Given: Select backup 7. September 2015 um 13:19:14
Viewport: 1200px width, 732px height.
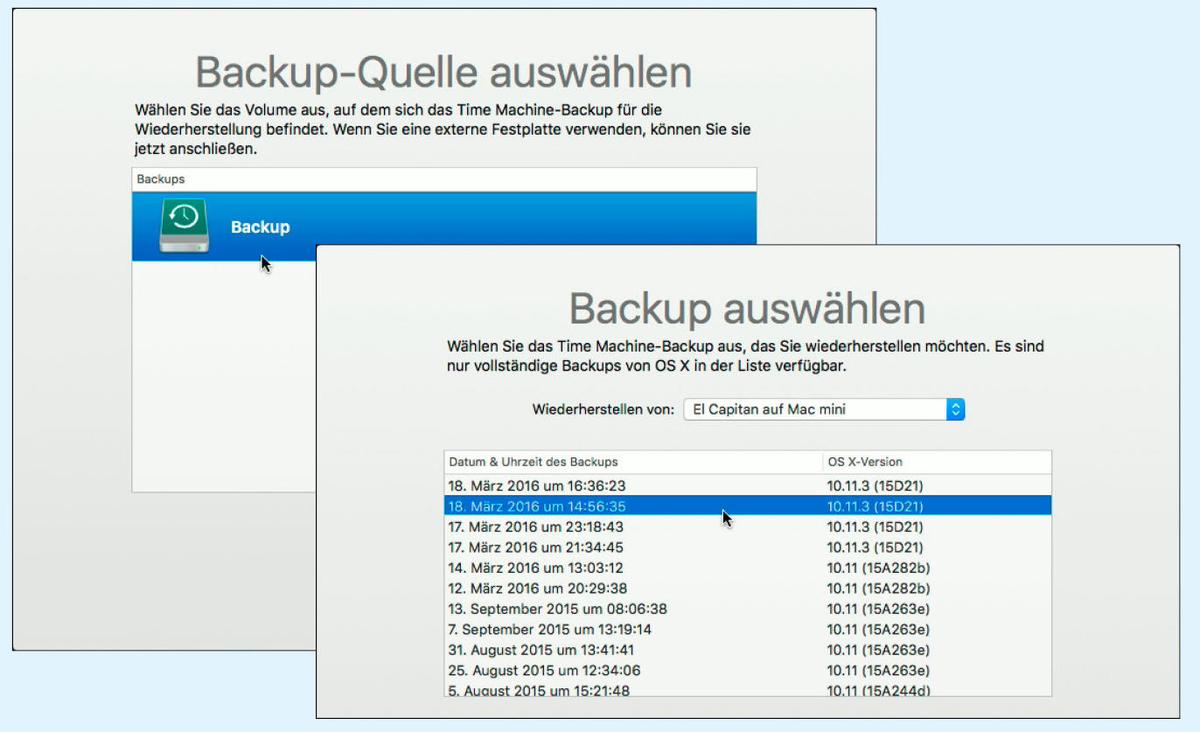Looking at the screenshot, I should [x=748, y=629].
